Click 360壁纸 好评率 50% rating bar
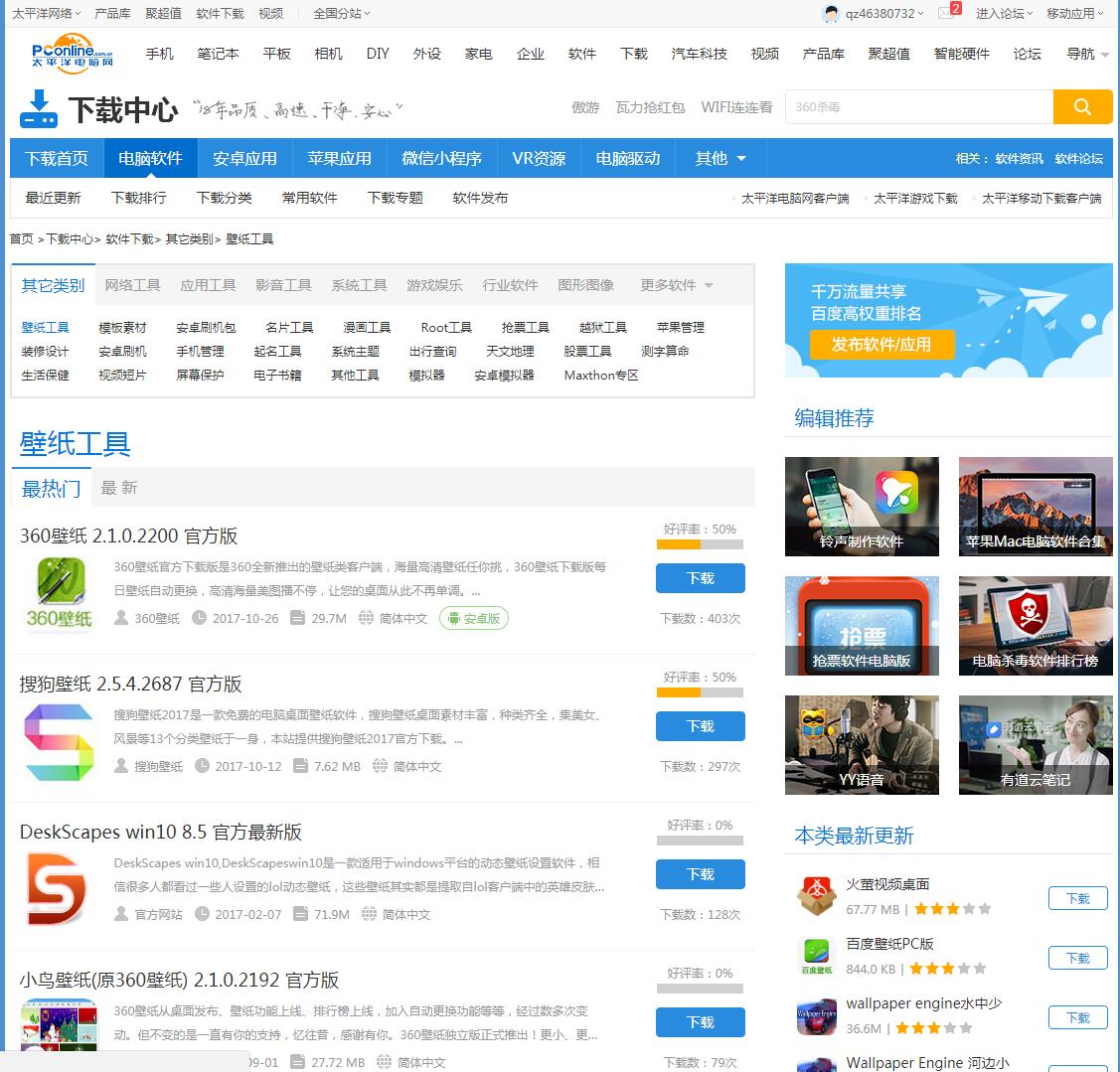Viewport: 1120px width, 1072px height. click(700, 544)
